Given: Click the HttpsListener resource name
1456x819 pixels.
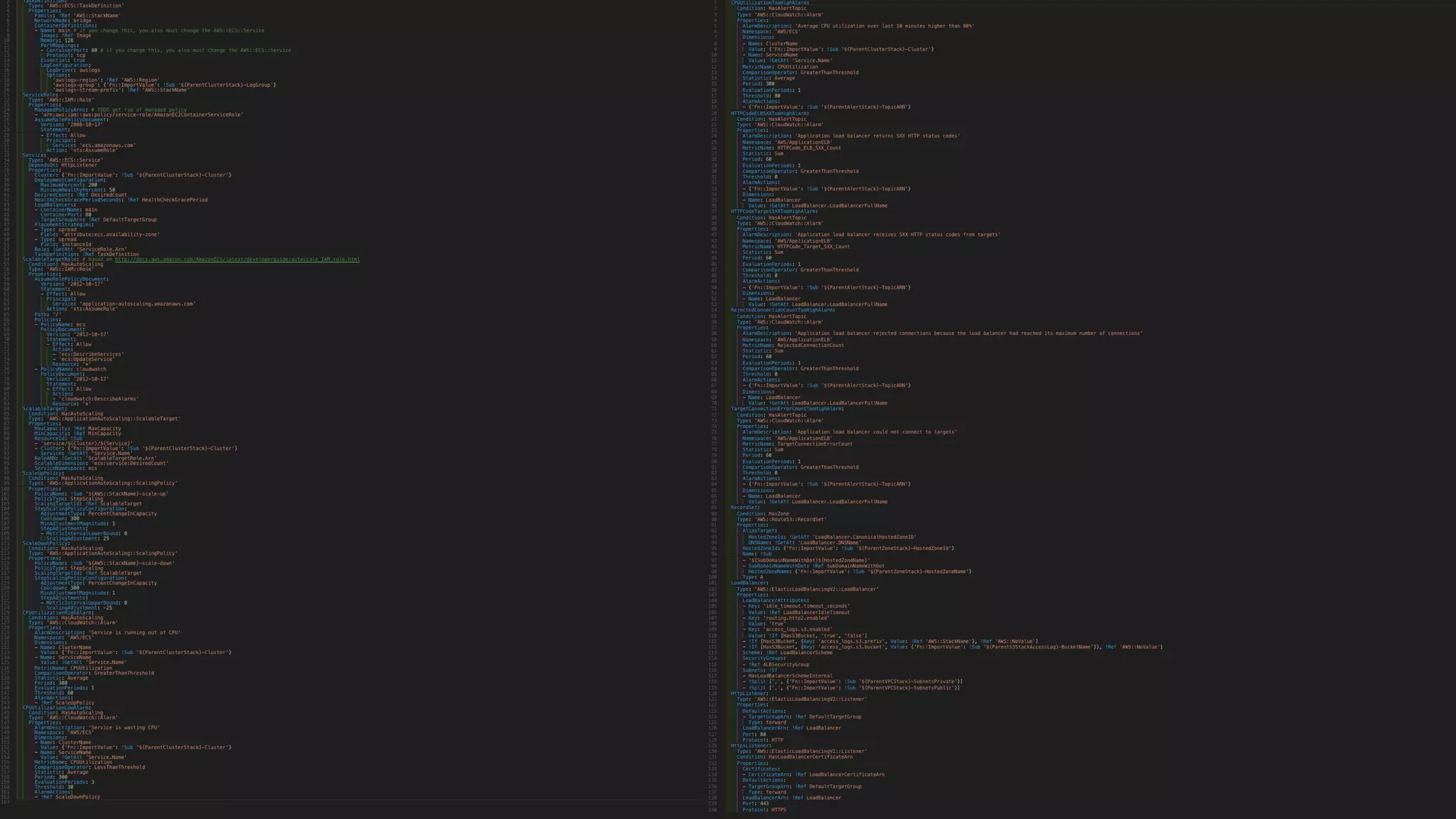Looking at the screenshot, I should (751, 746).
